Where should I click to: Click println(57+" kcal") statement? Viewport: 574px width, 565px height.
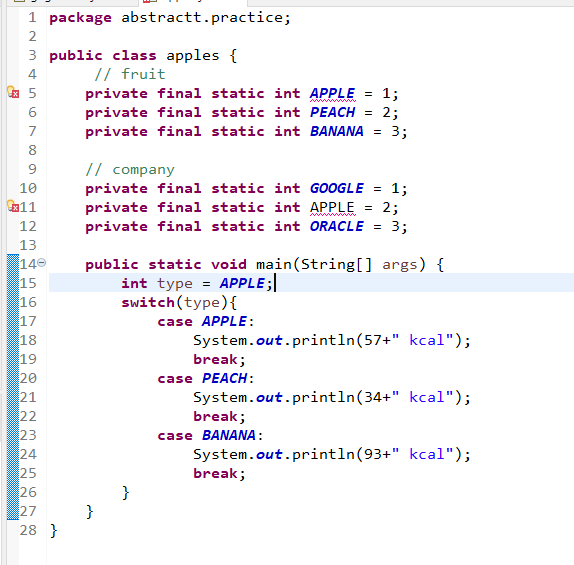tap(332, 341)
